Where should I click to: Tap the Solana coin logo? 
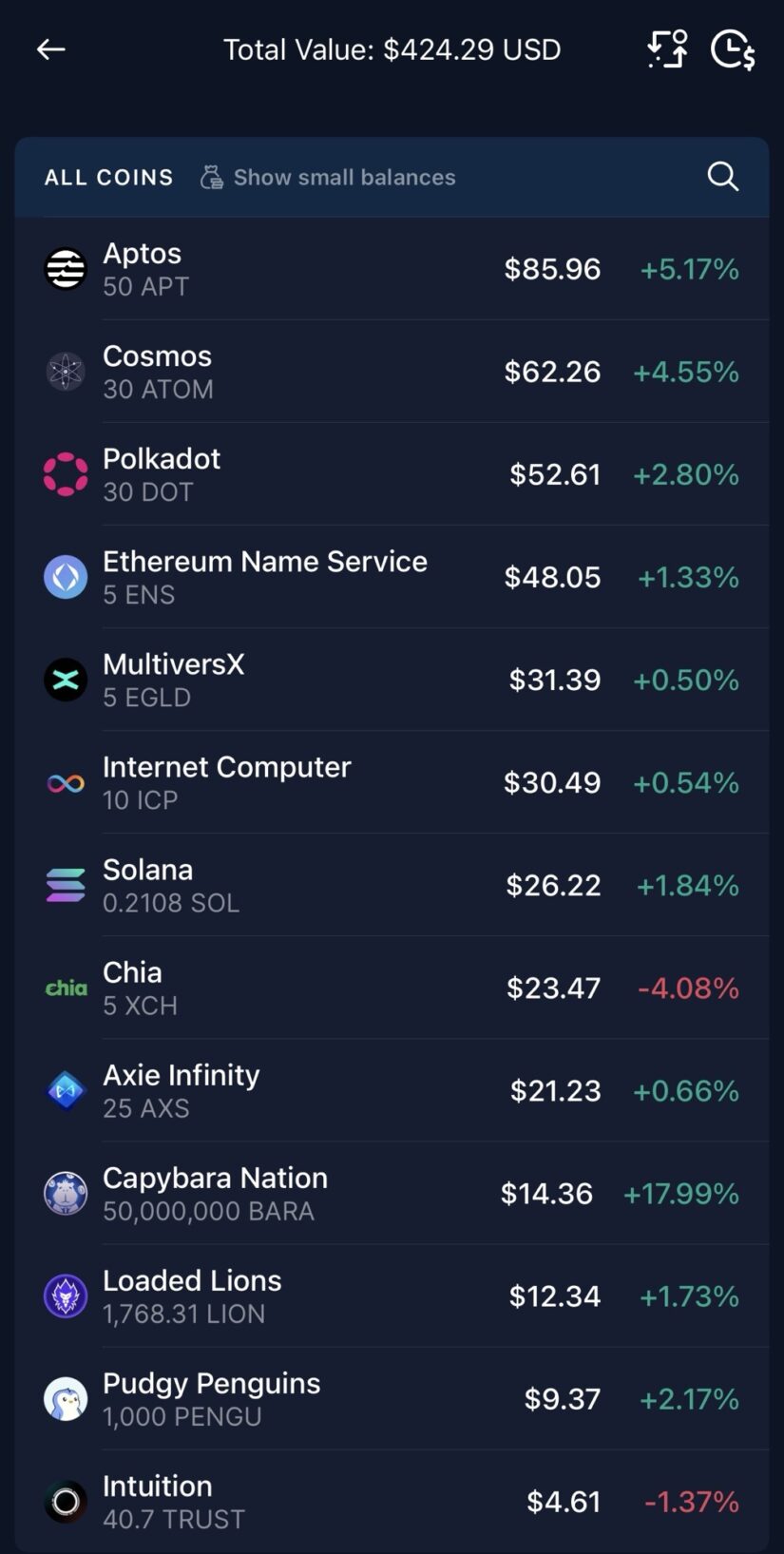point(66,885)
